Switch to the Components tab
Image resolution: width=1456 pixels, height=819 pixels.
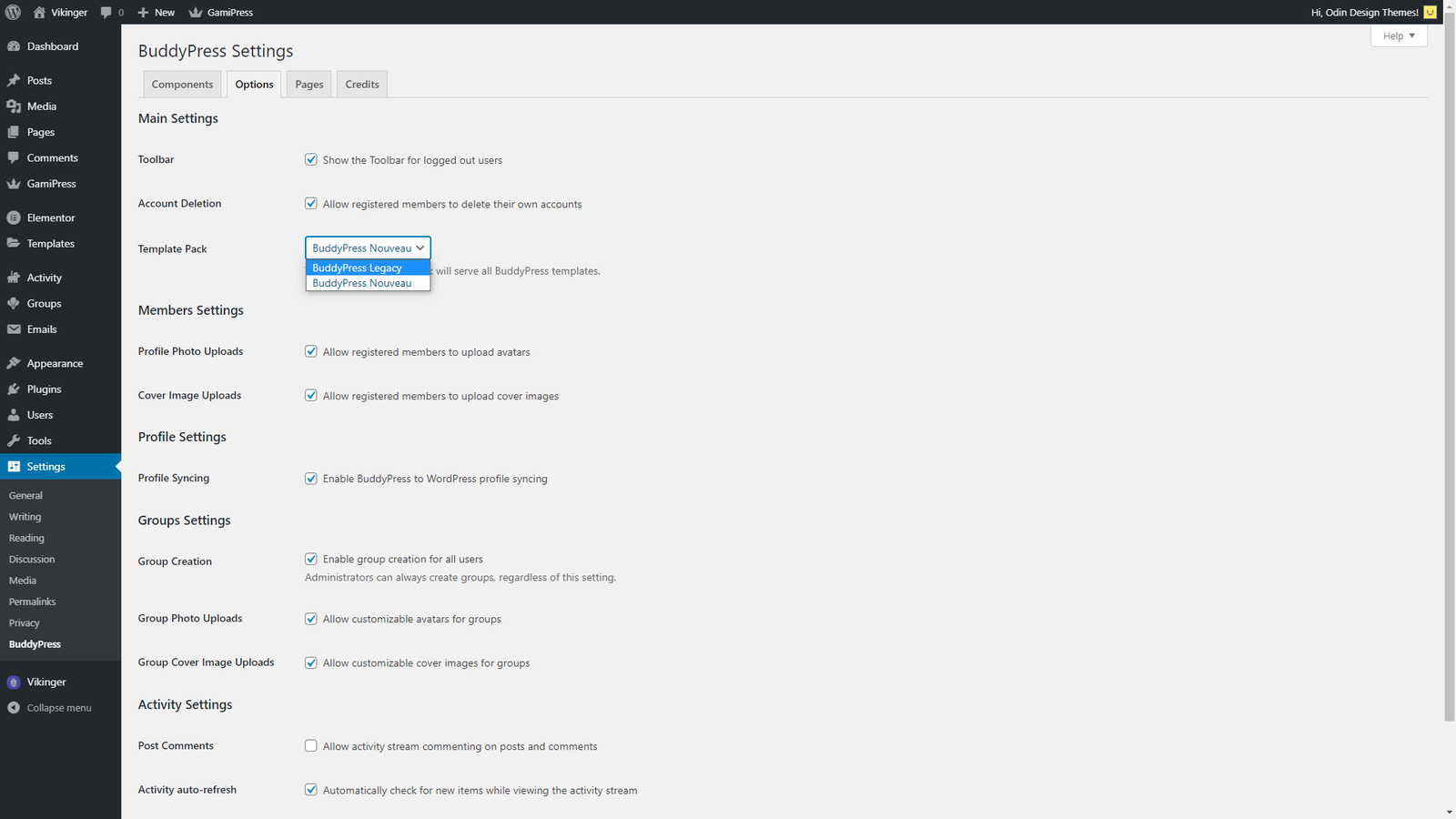182,84
